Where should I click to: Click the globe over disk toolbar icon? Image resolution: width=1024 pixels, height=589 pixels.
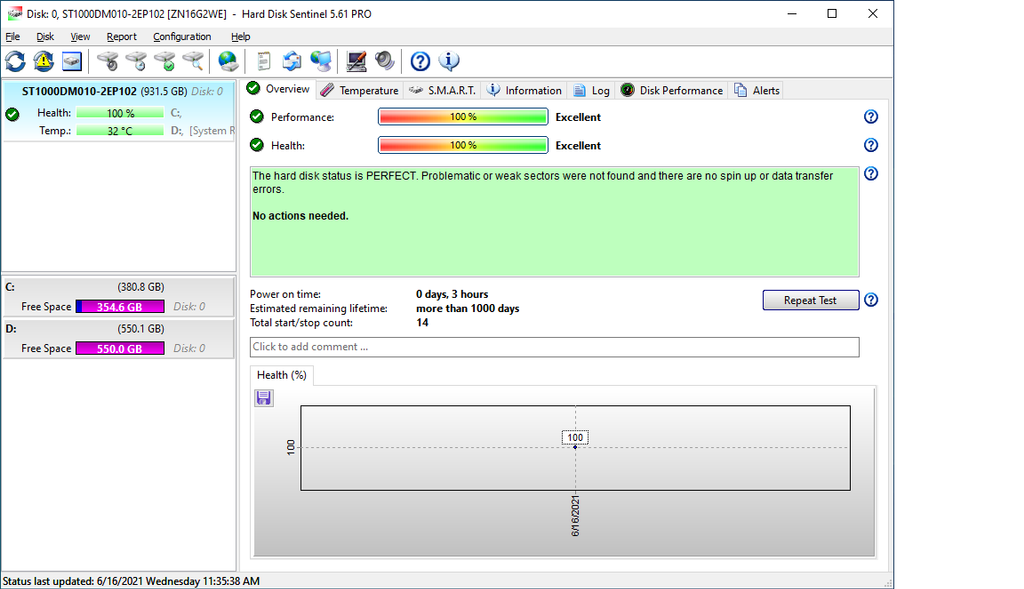(x=228, y=61)
